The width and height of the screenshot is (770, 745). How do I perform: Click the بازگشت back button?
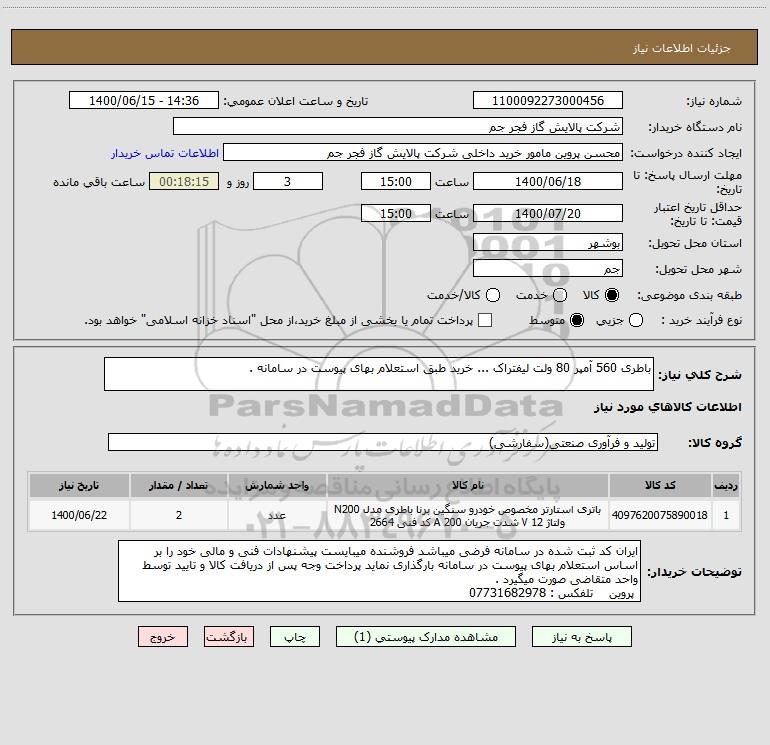tap(229, 637)
